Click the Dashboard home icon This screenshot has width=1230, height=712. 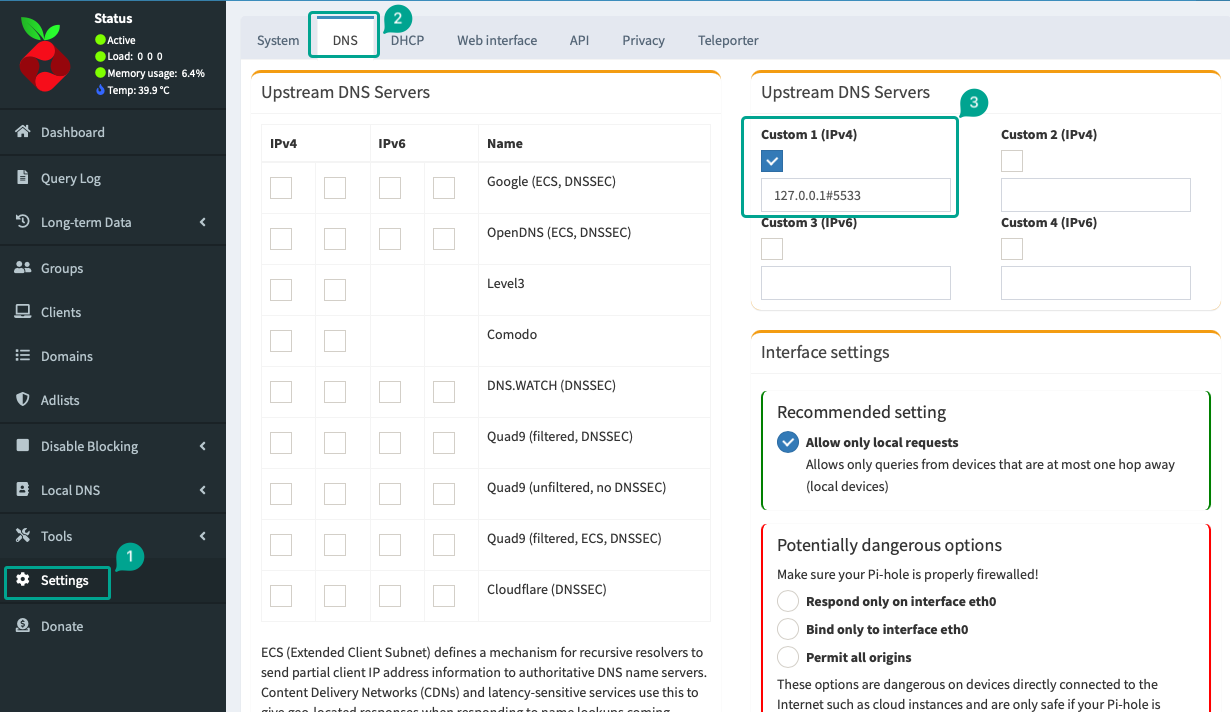click(x=23, y=132)
